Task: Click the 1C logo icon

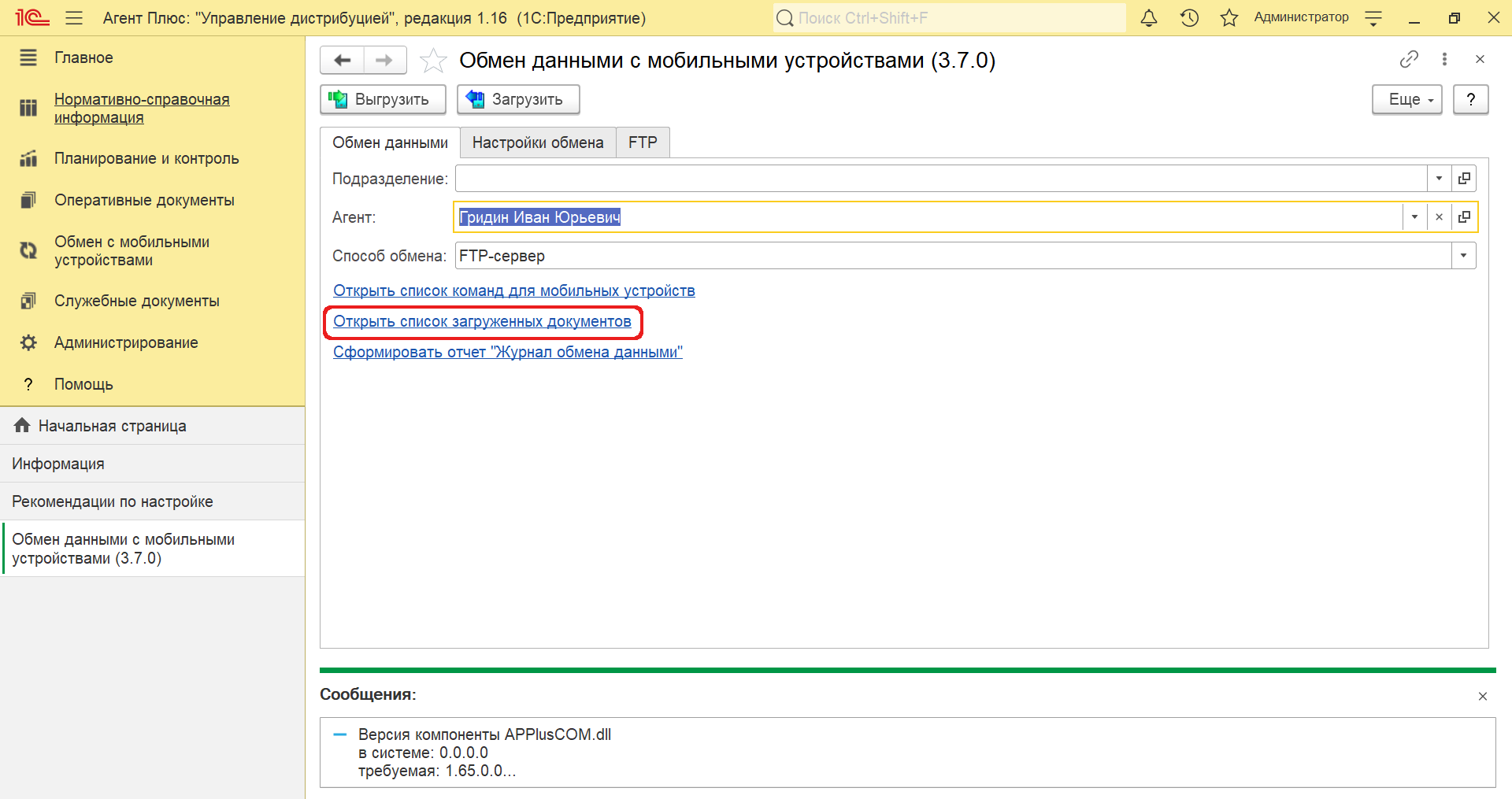Action: 32,18
